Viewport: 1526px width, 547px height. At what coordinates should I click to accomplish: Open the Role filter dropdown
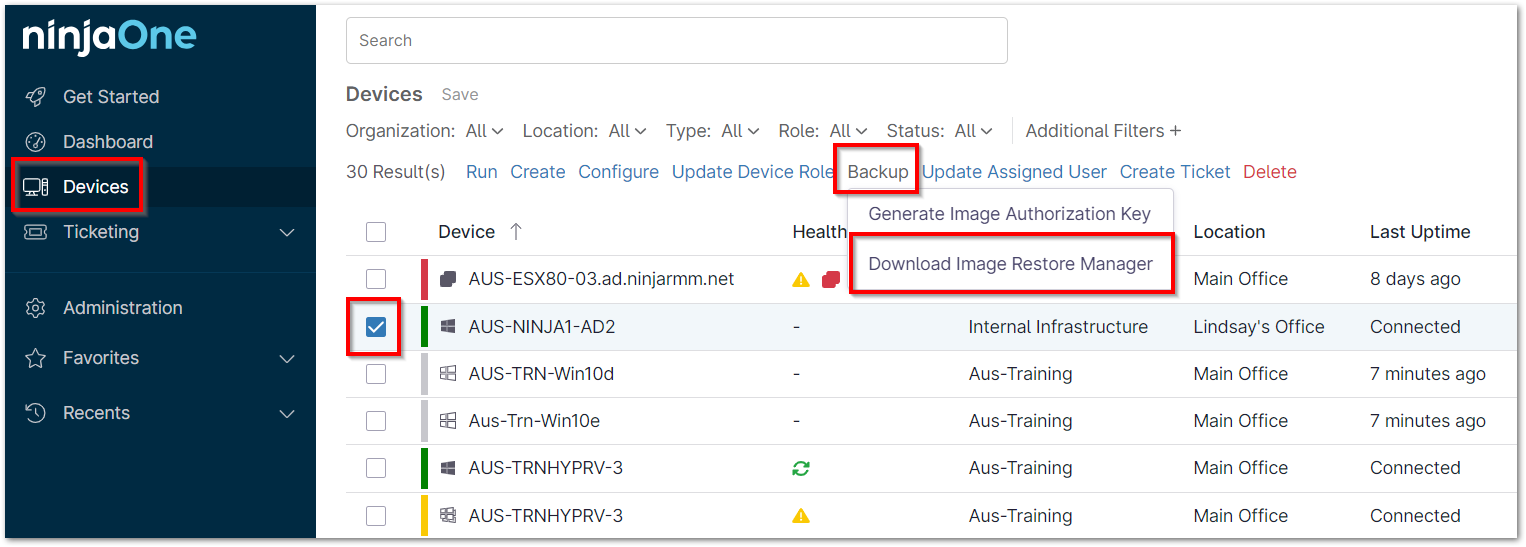tap(850, 131)
